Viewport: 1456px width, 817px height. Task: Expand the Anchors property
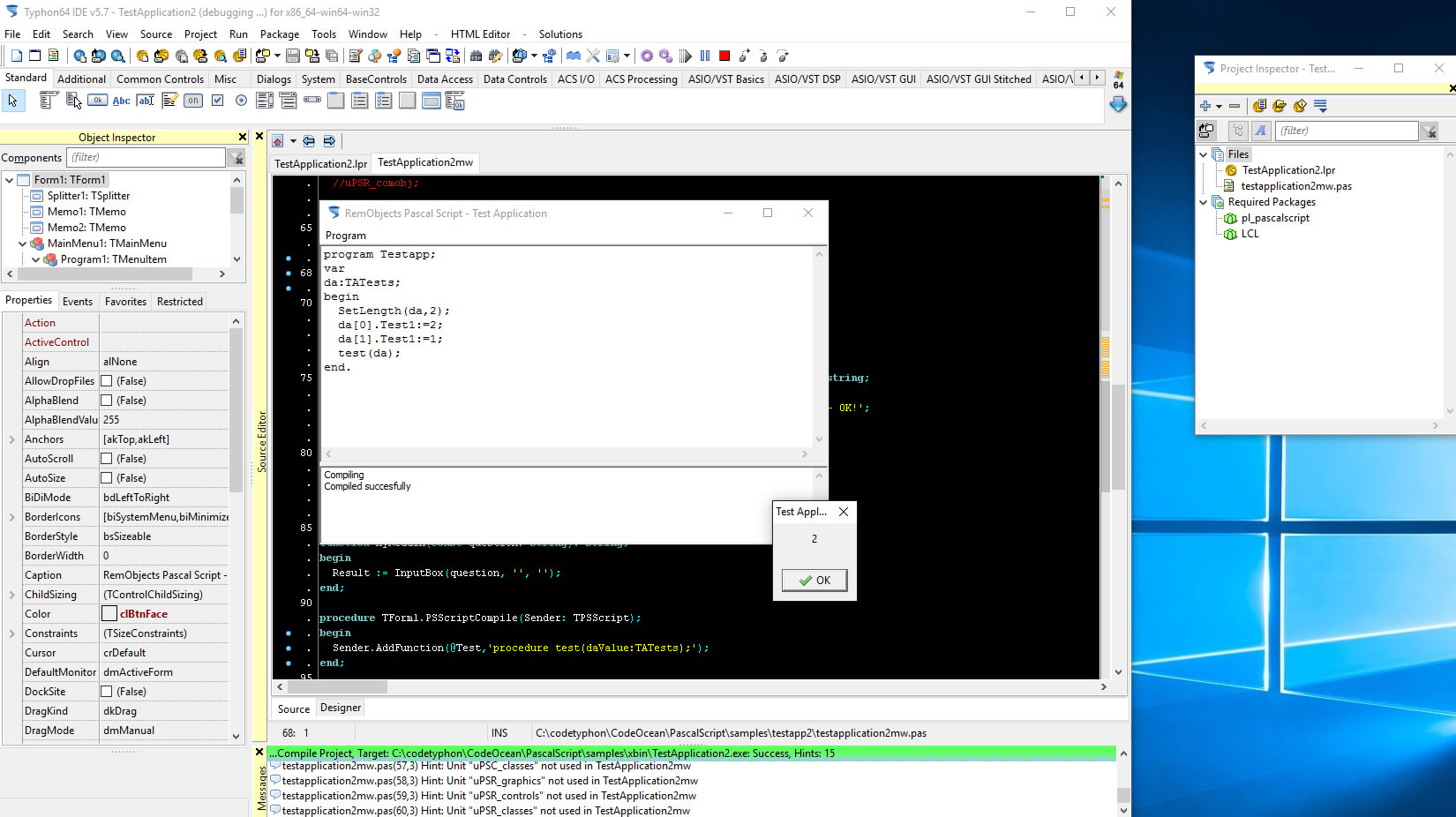(11, 439)
